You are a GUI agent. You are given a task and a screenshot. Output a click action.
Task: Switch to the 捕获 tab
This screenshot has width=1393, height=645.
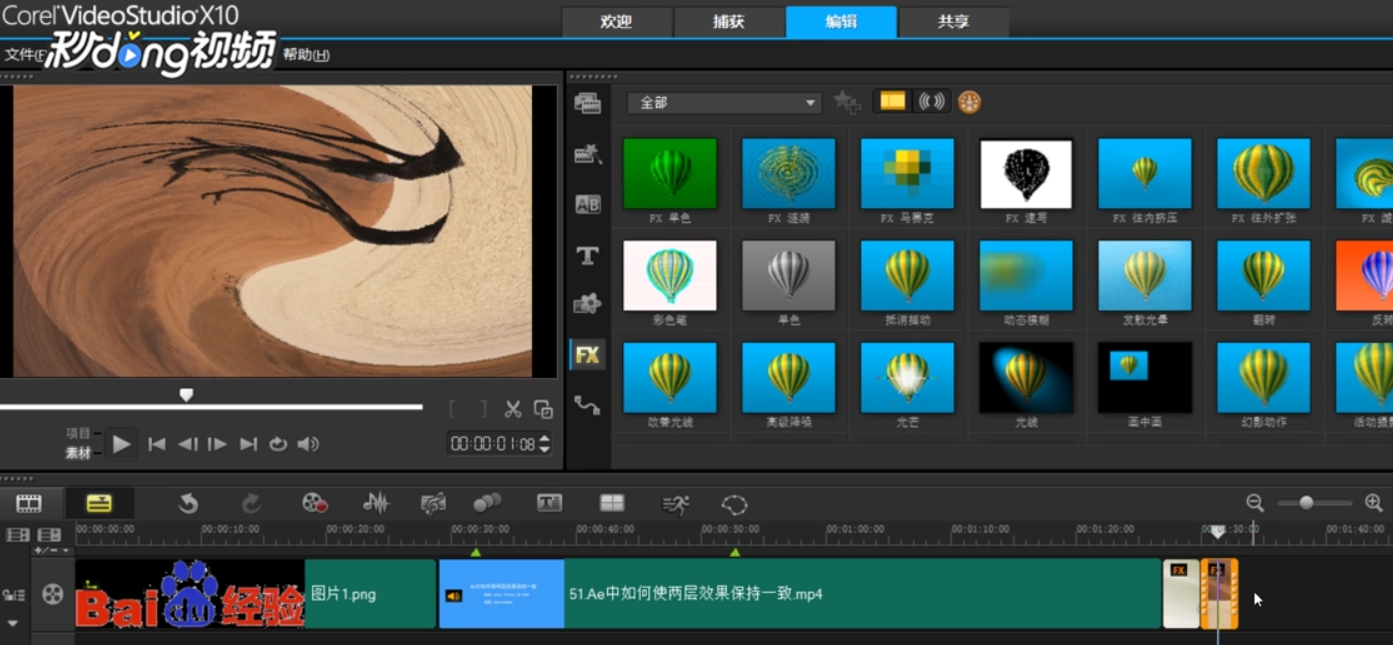729,21
